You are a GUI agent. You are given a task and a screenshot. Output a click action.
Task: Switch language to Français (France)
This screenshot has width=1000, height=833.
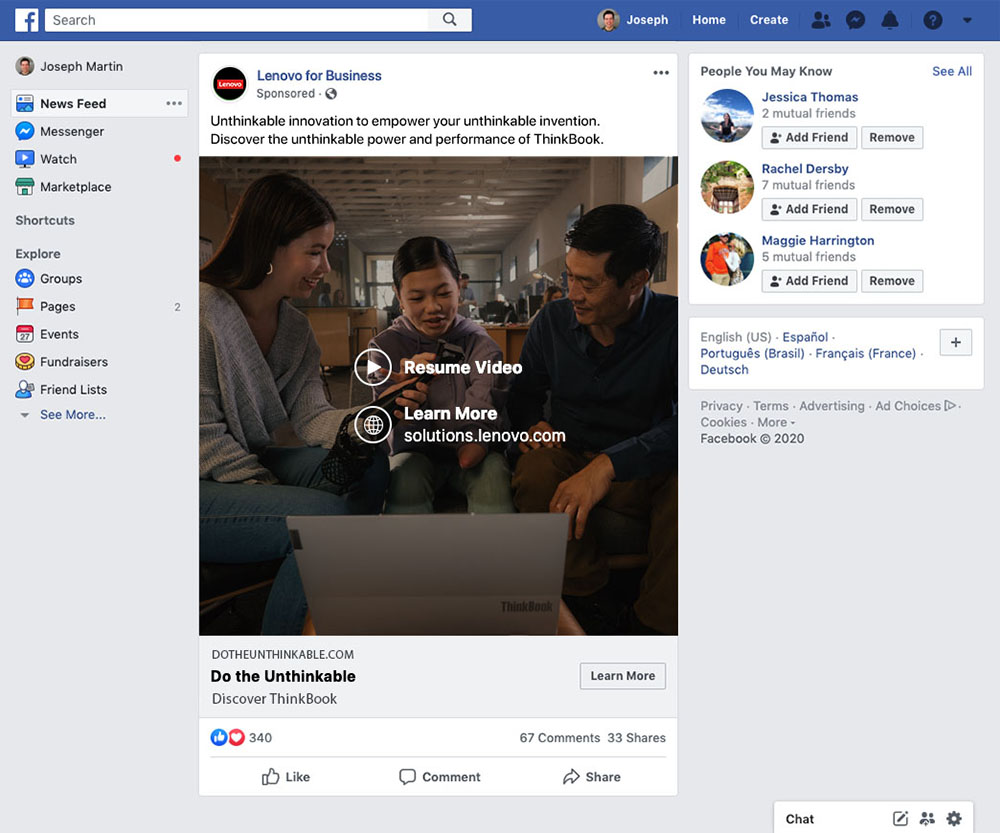click(x=865, y=353)
